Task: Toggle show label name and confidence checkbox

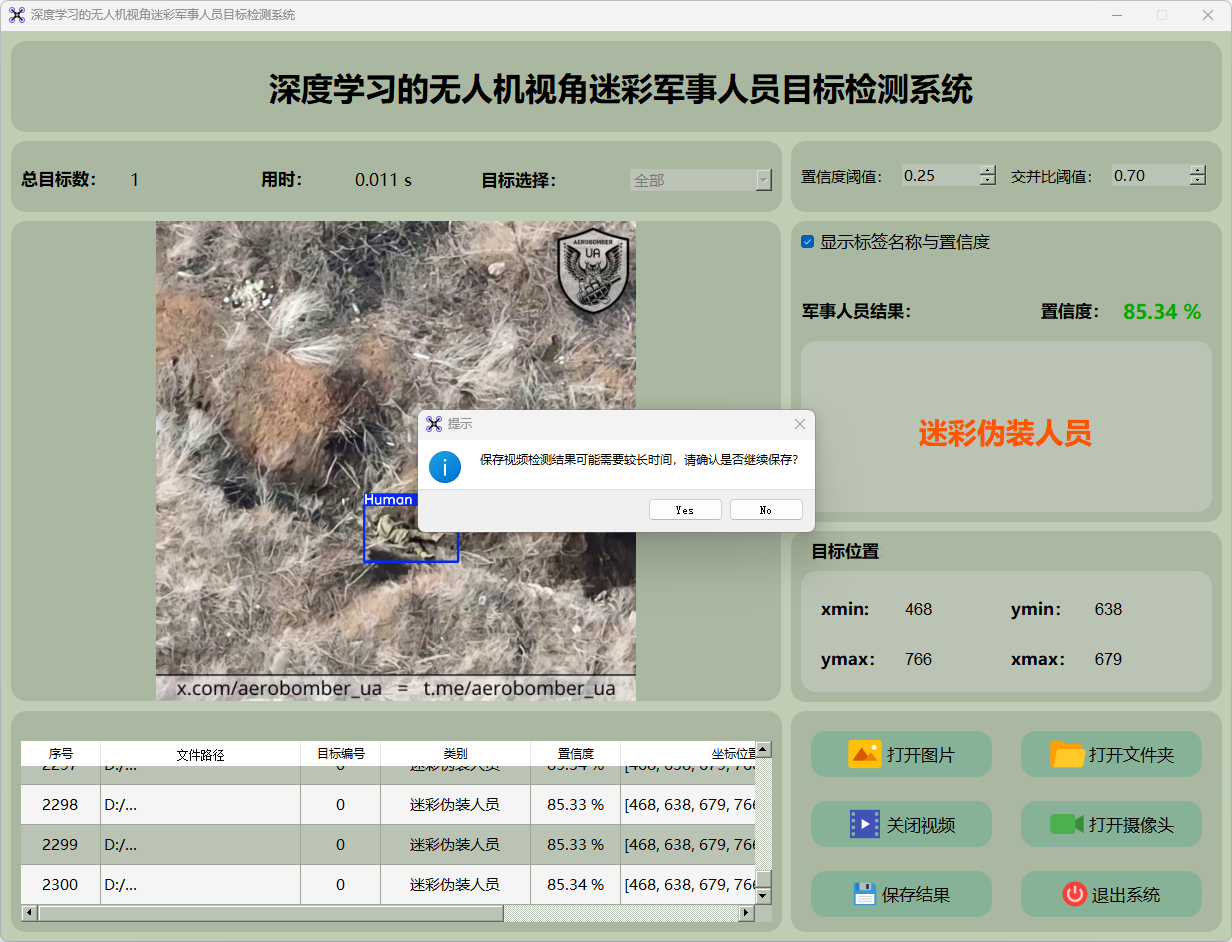Action: coord(808,242)
